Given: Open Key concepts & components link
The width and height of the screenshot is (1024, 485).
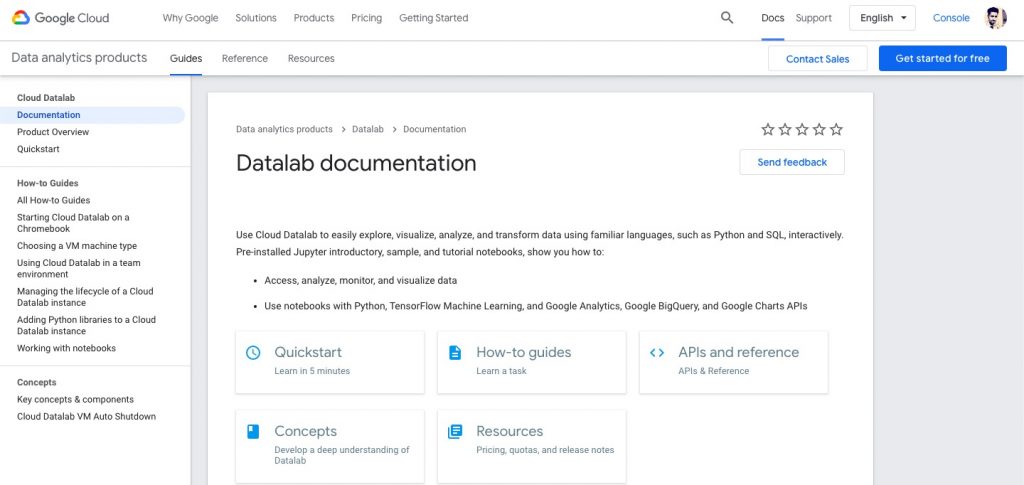Looking at the screenshot, I should pos(75,399).
